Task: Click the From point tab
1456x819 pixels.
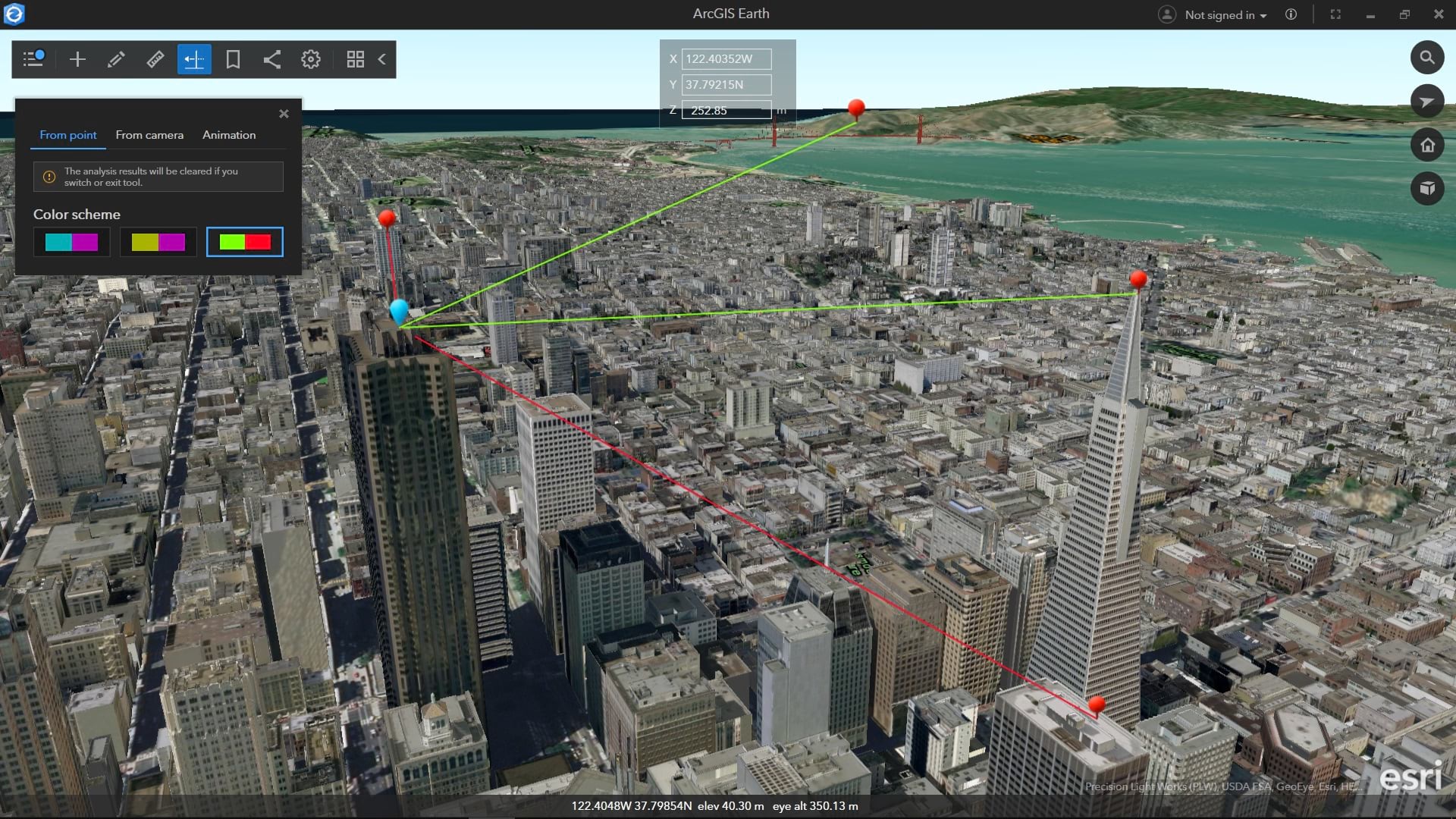Action: coord(67,134)
